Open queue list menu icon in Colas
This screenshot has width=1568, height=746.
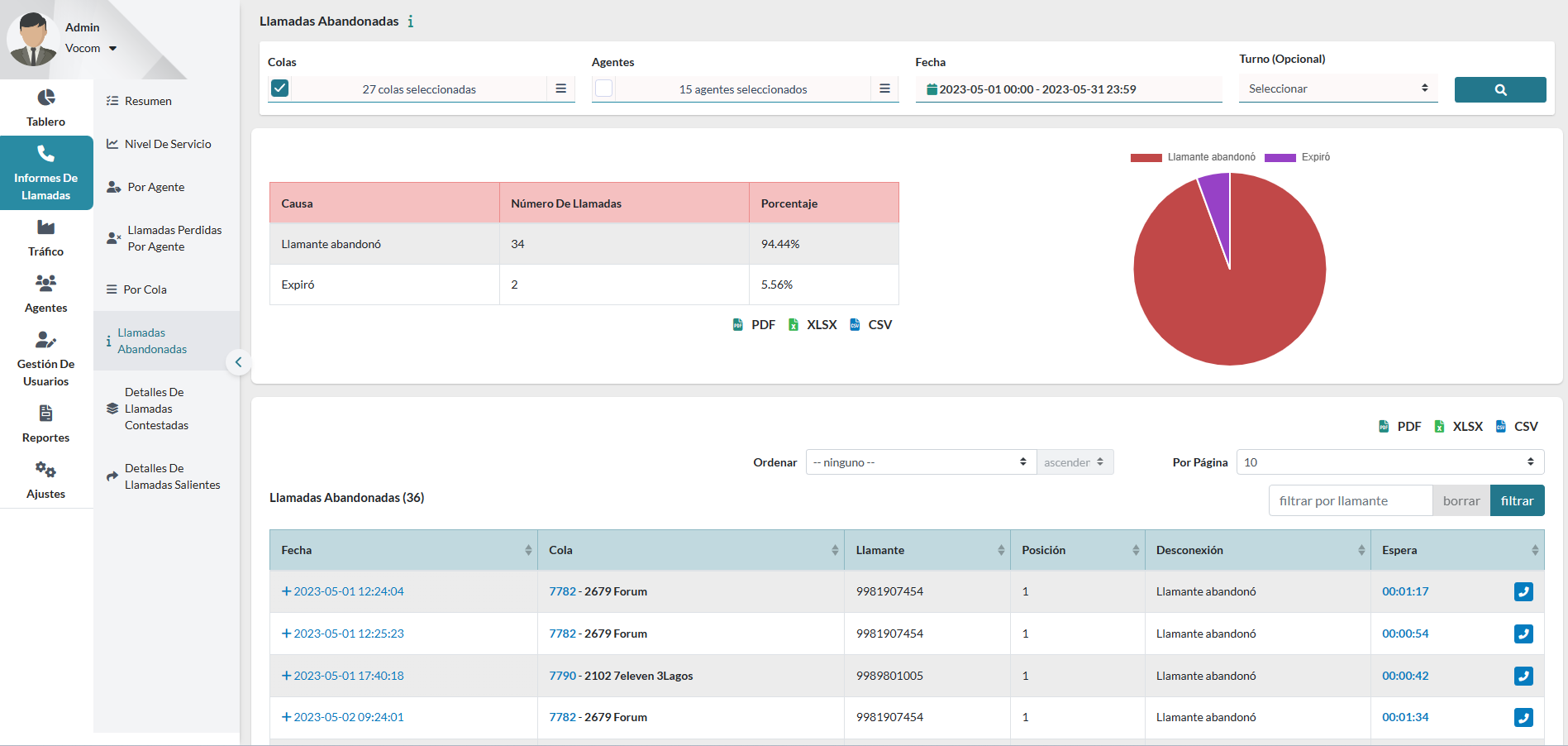point(560,89)
